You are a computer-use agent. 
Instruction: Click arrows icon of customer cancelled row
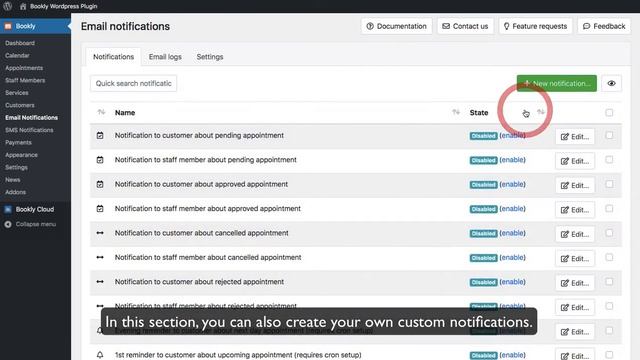pyautogui.click(x=100, y=233)
